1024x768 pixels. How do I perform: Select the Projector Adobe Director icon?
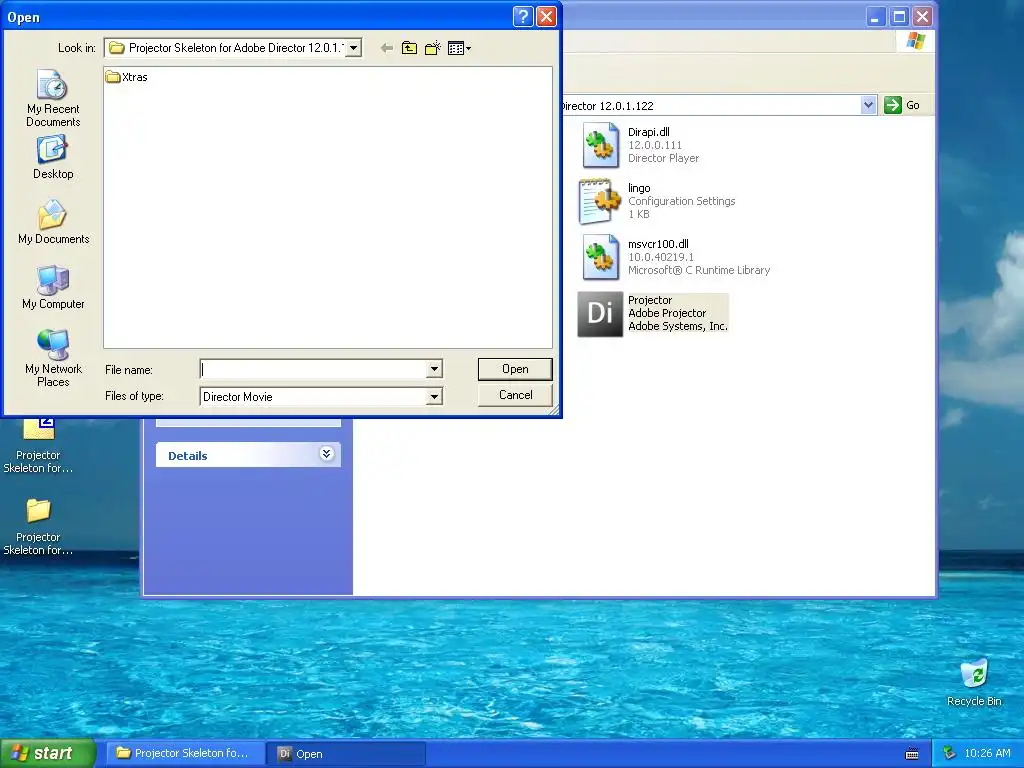click(652, 313)
